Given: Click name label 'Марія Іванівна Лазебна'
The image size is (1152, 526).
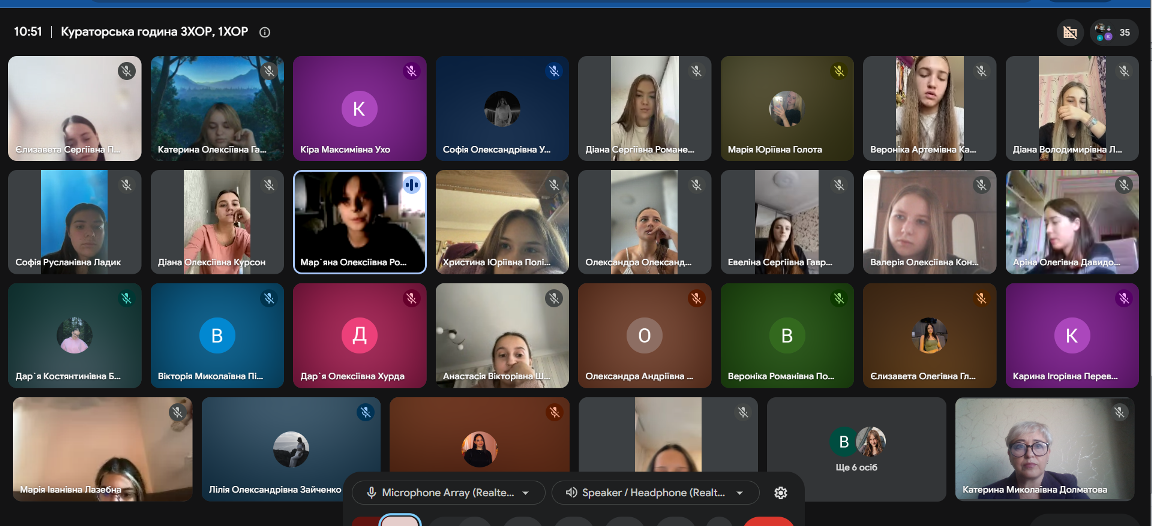Looking at the screenshot, I should 71,489.
